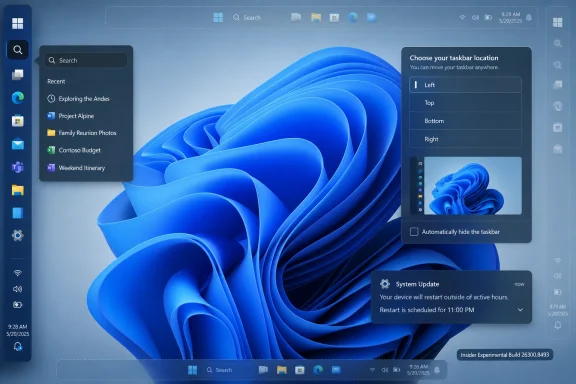
Task: Open clock and date on the left taskbar
Action: click(x=17, y=330)
